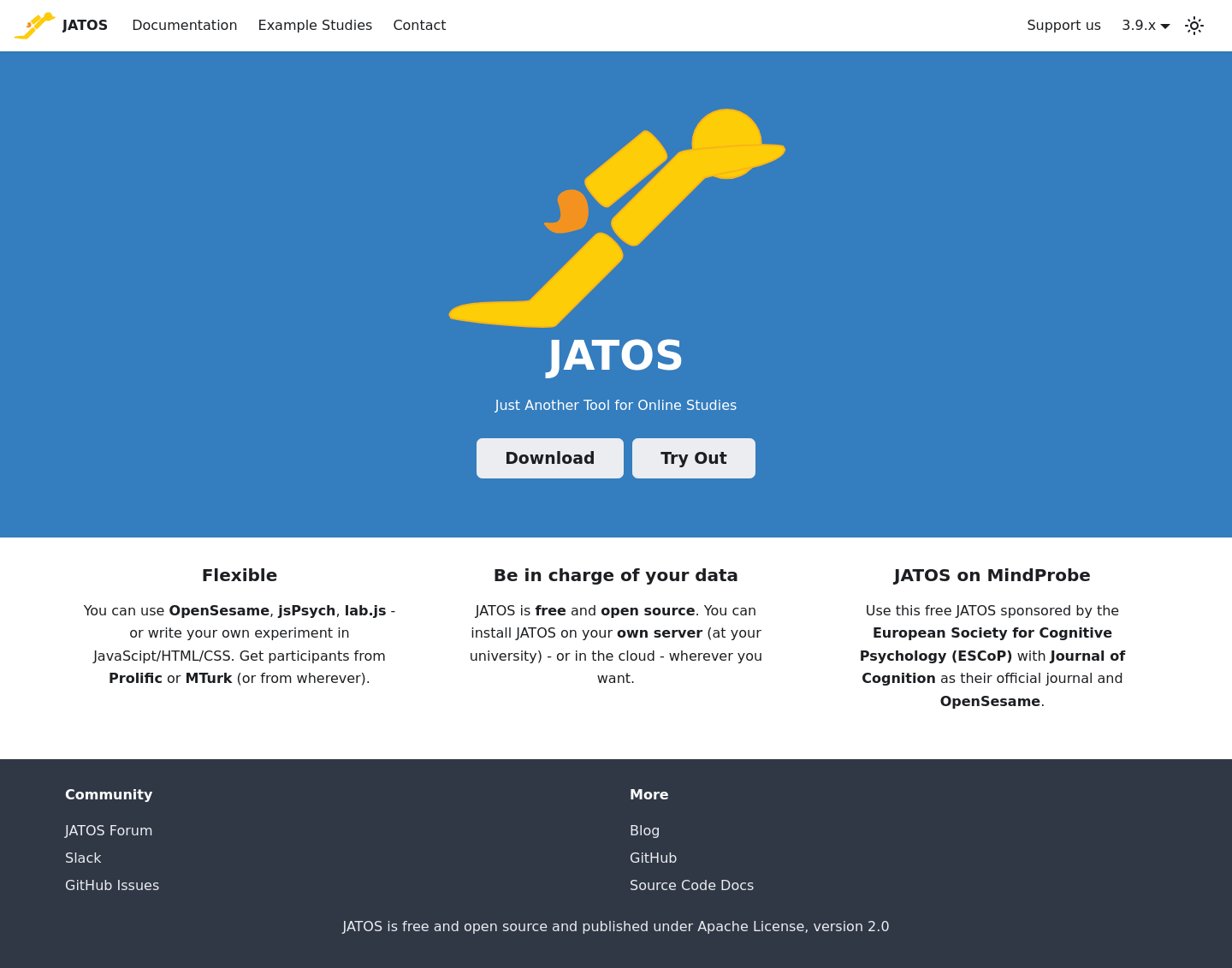Click the "Community" footer heading
Image resolution: width=1232 pixels, height=968 pixels.
pyautogui.click(x=109, y=794)
